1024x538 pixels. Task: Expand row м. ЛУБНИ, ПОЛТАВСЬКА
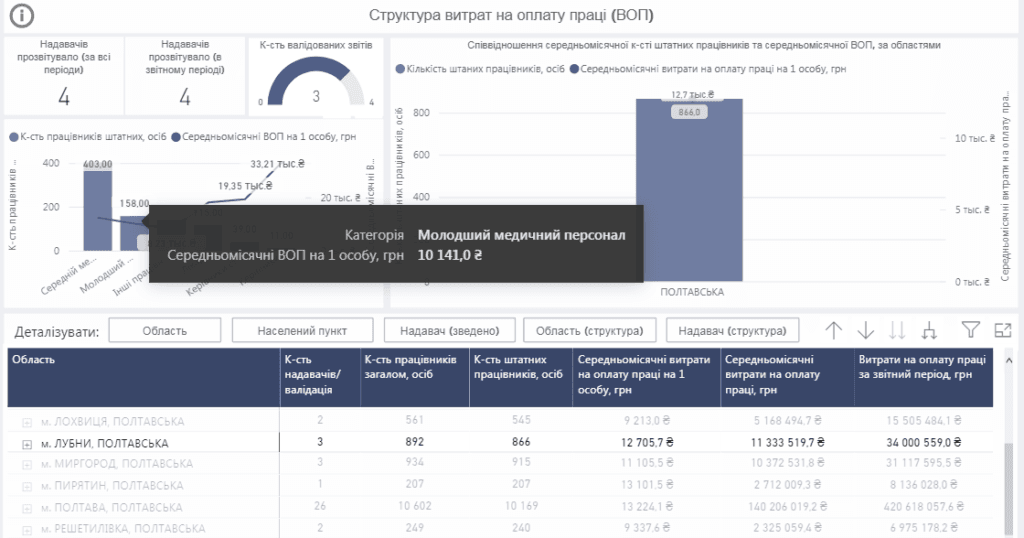(27, 445)
